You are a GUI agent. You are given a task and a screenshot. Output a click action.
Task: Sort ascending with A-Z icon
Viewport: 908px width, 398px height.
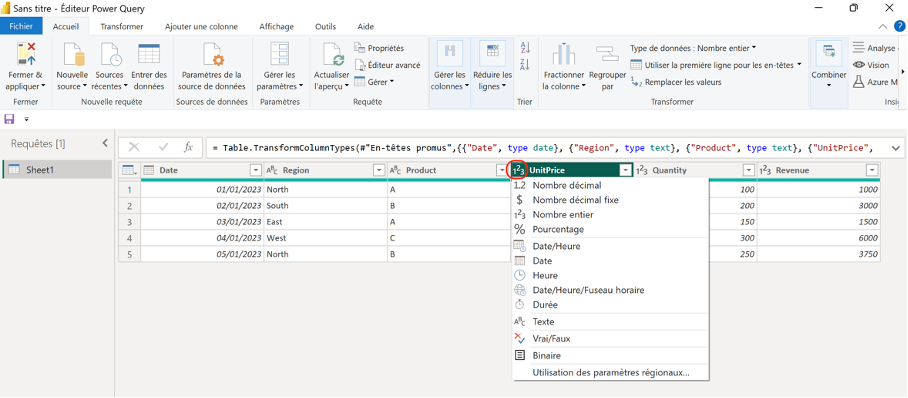coord(526,48)
